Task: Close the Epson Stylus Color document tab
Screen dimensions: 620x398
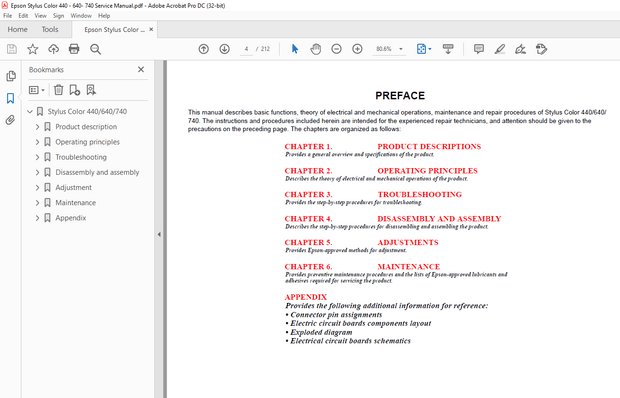Action: 151,29
